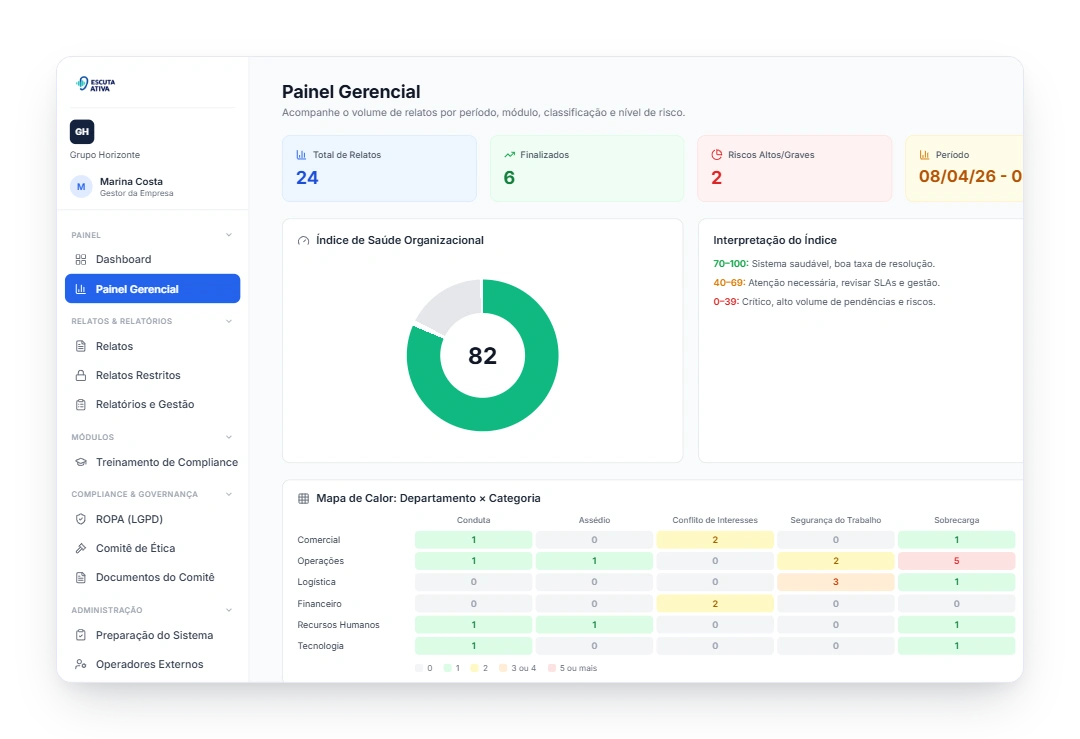Screen dimensions: 1080x739
Task: Click the Preparação do Sistema icon
Action: (x=81, y=635)
